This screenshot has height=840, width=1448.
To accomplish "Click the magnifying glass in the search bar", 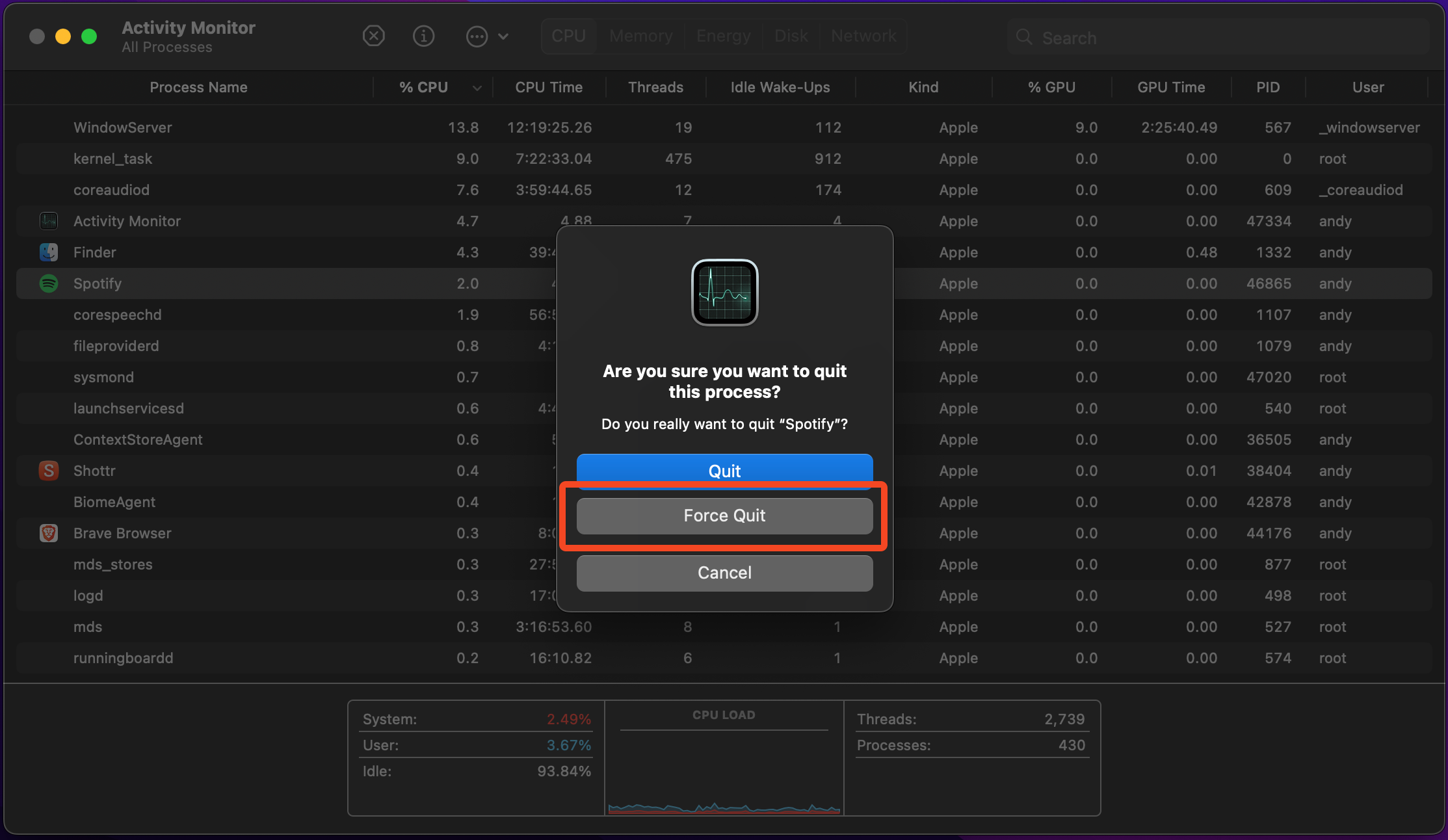I will click(1023, 37).
